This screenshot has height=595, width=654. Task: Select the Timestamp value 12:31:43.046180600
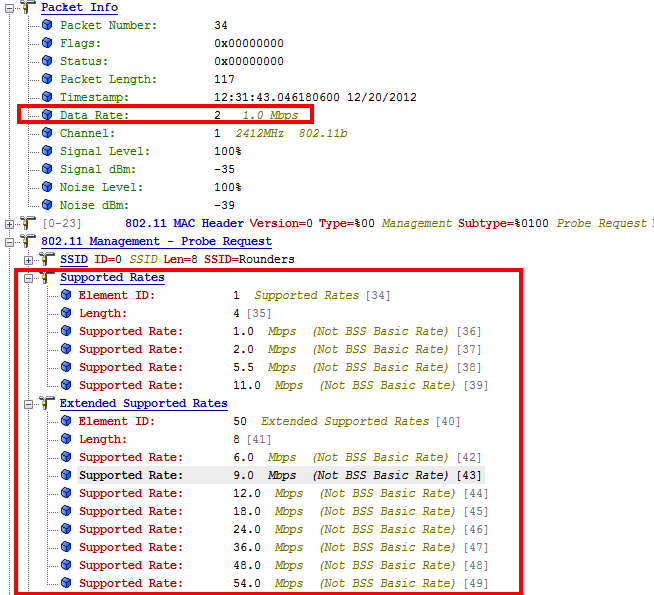coord(277,97)
